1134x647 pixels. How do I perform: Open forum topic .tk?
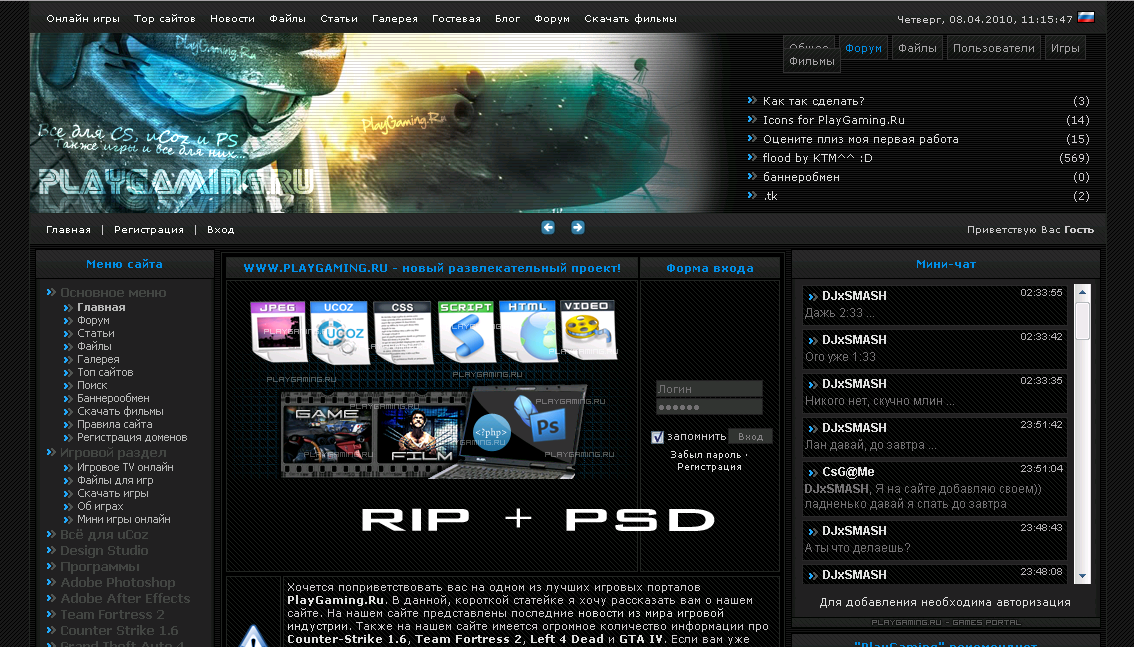coord(770,196)
